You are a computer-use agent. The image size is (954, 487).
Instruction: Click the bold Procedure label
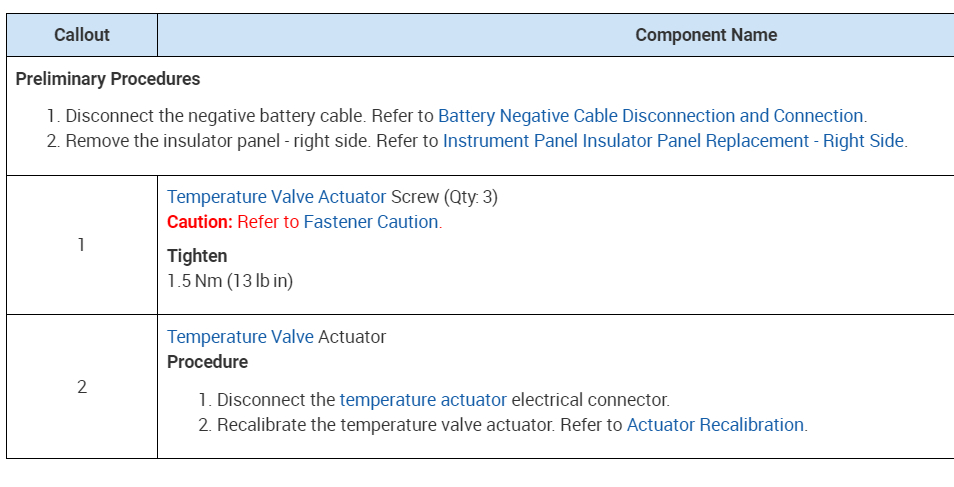207,362
